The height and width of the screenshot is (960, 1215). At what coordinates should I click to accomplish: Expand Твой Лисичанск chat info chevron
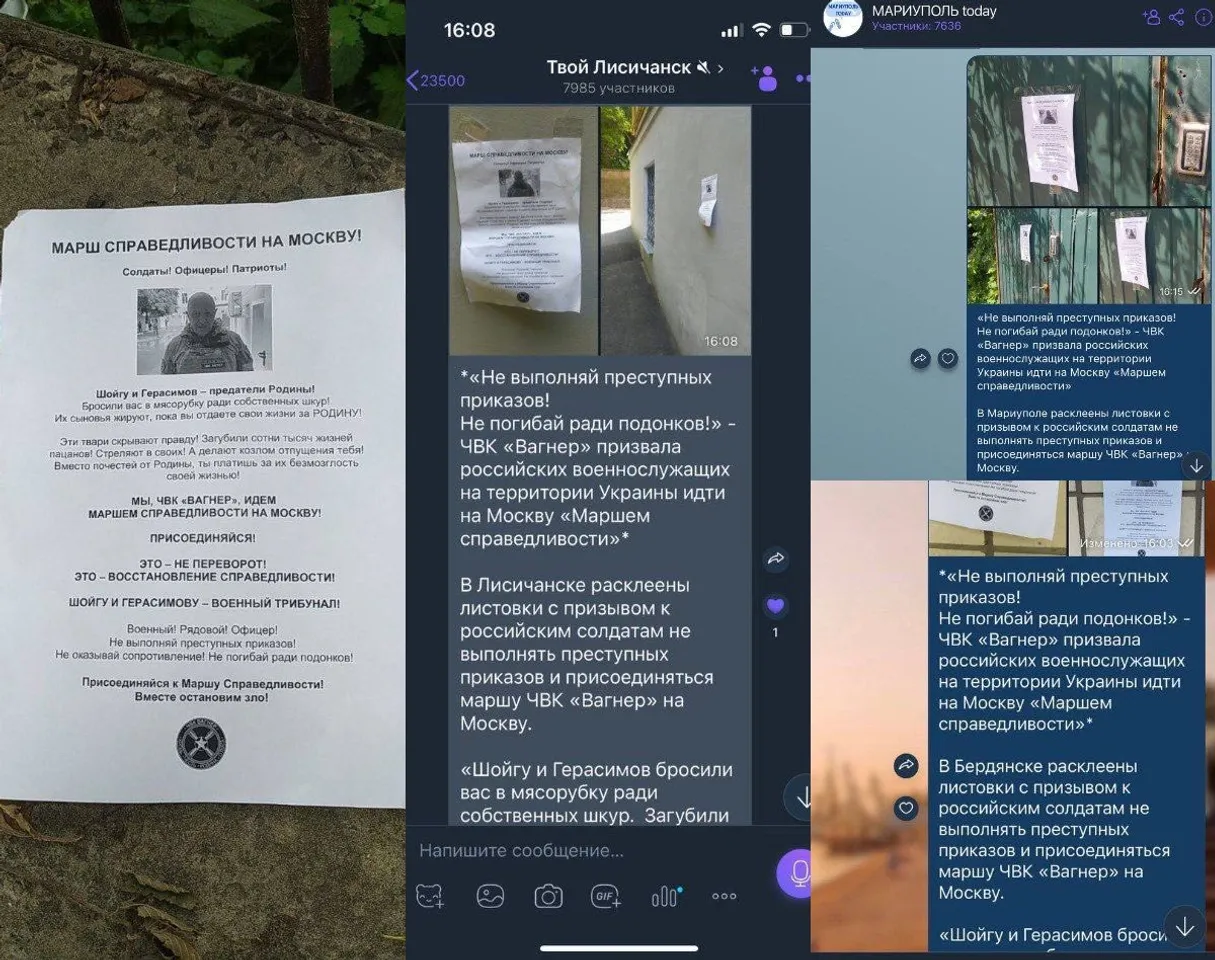[721, 68]
